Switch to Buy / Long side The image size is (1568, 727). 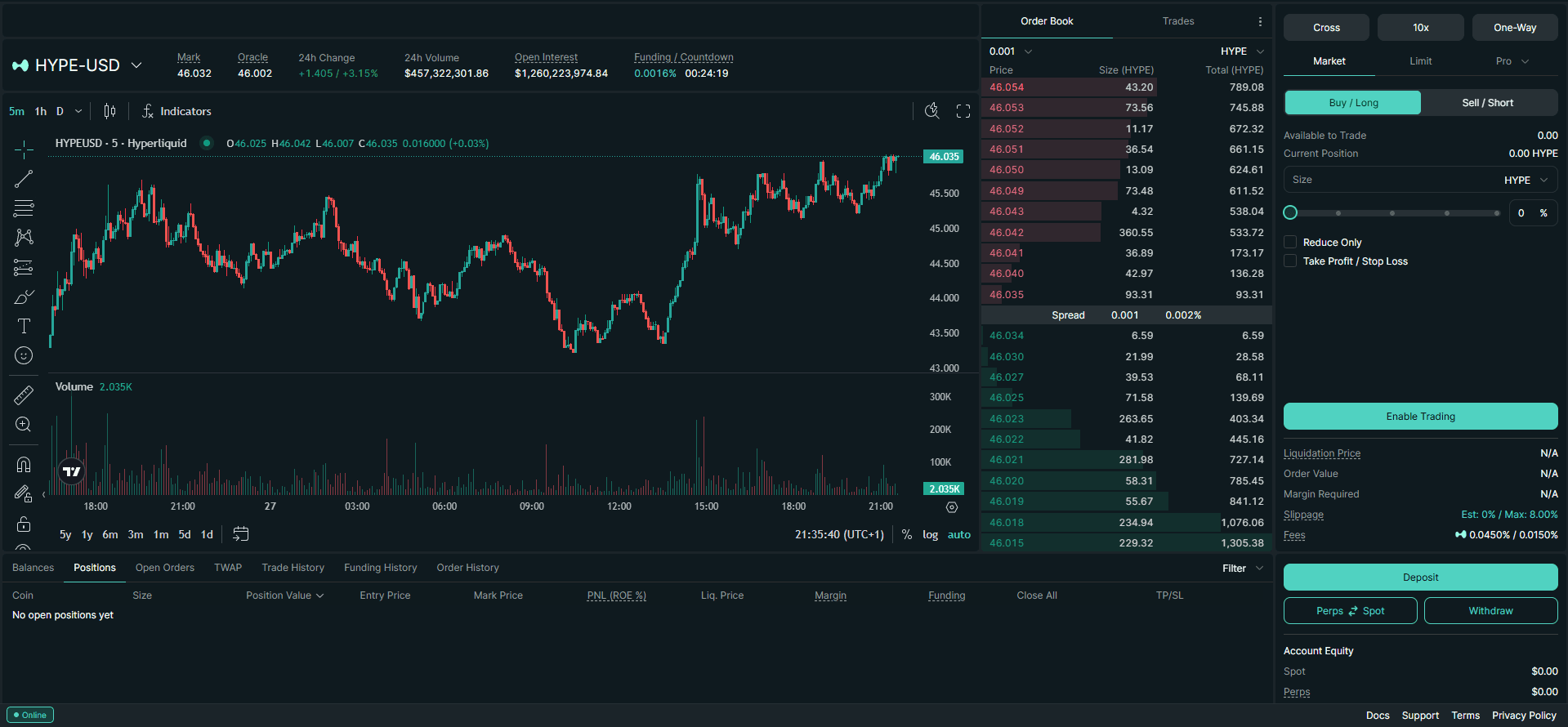(1353, 103)
